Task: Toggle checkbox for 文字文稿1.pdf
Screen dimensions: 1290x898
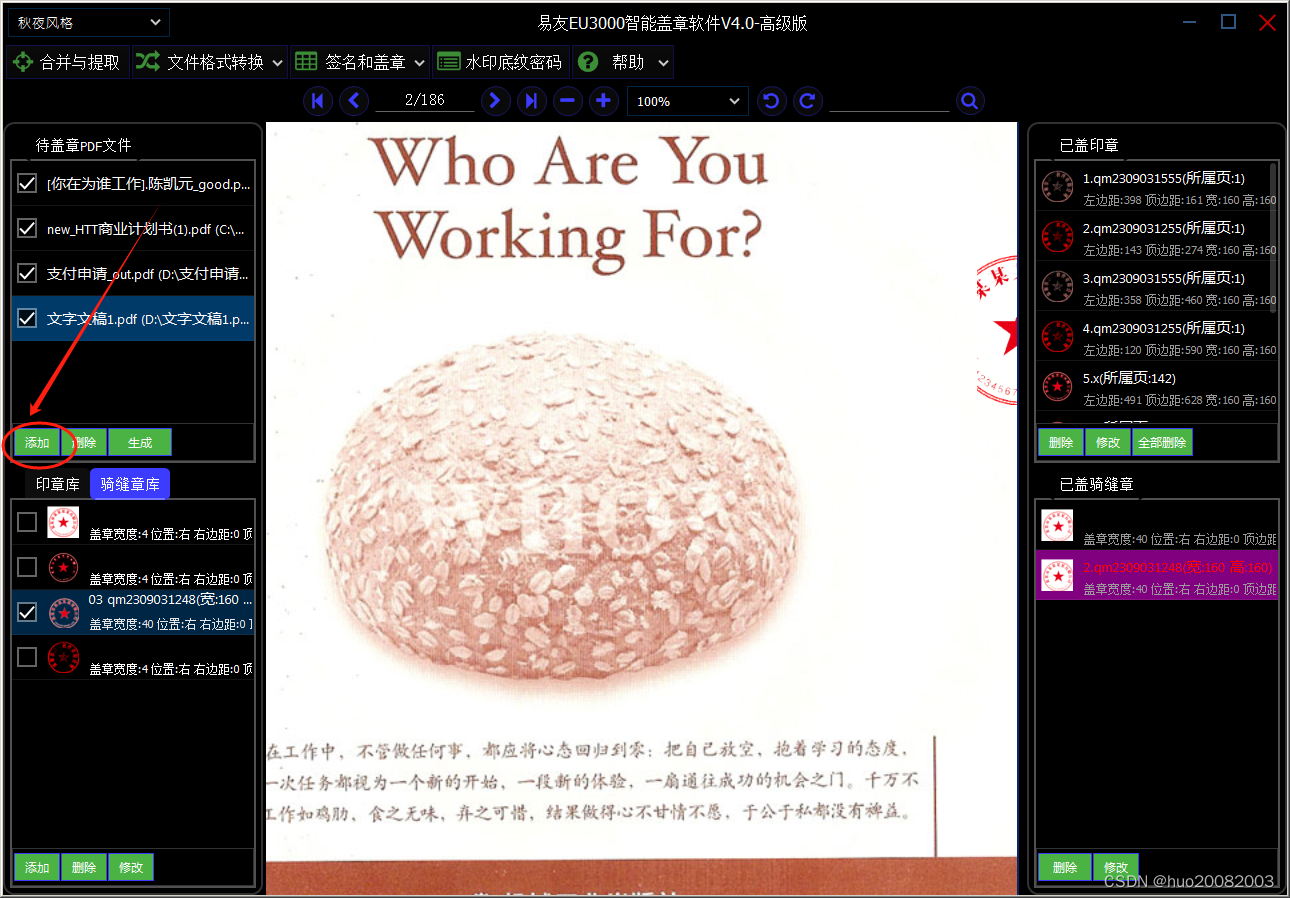Action: click(x=28, y=318)
